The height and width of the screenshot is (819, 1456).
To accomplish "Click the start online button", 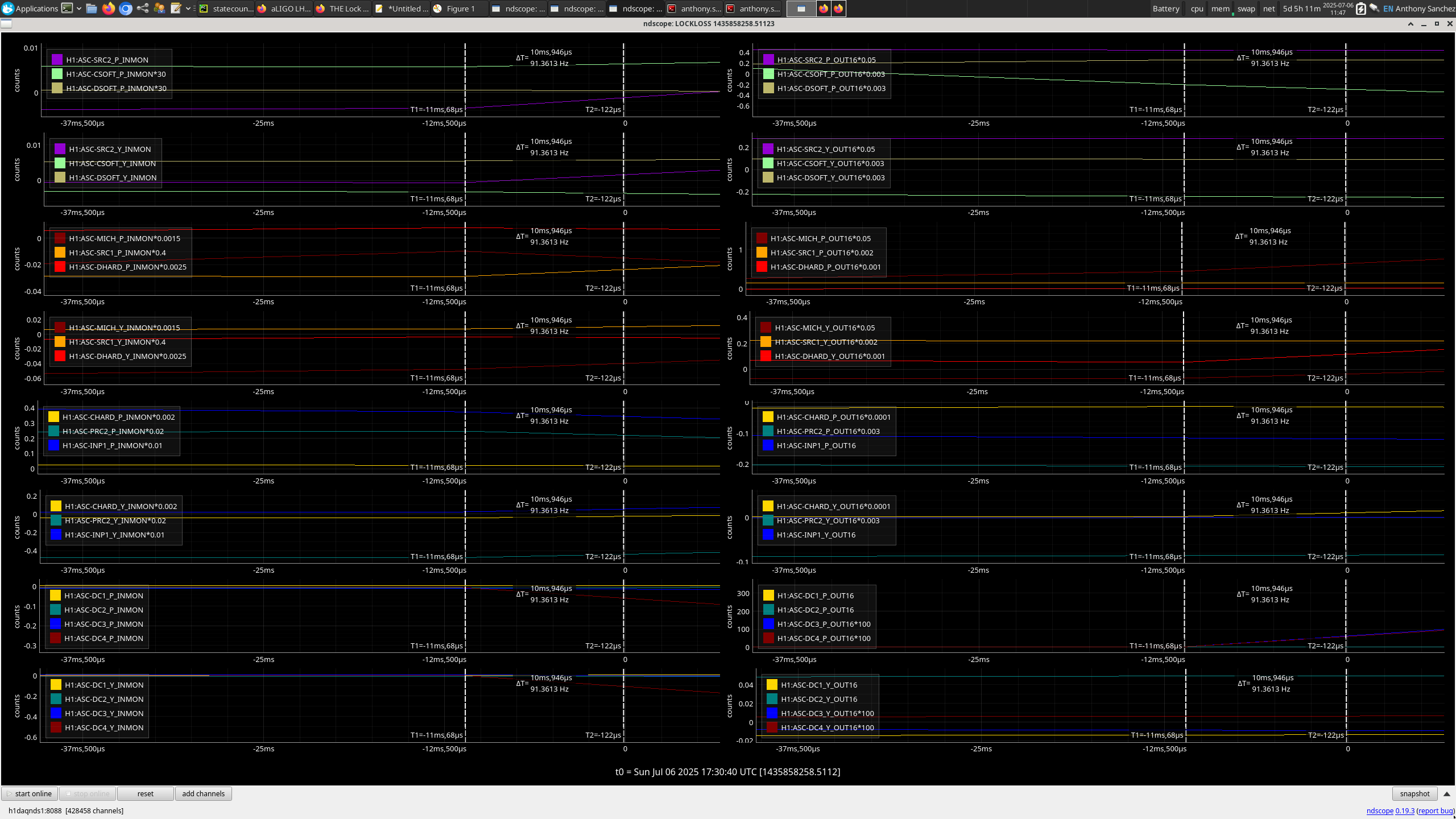I will (30, 793).
